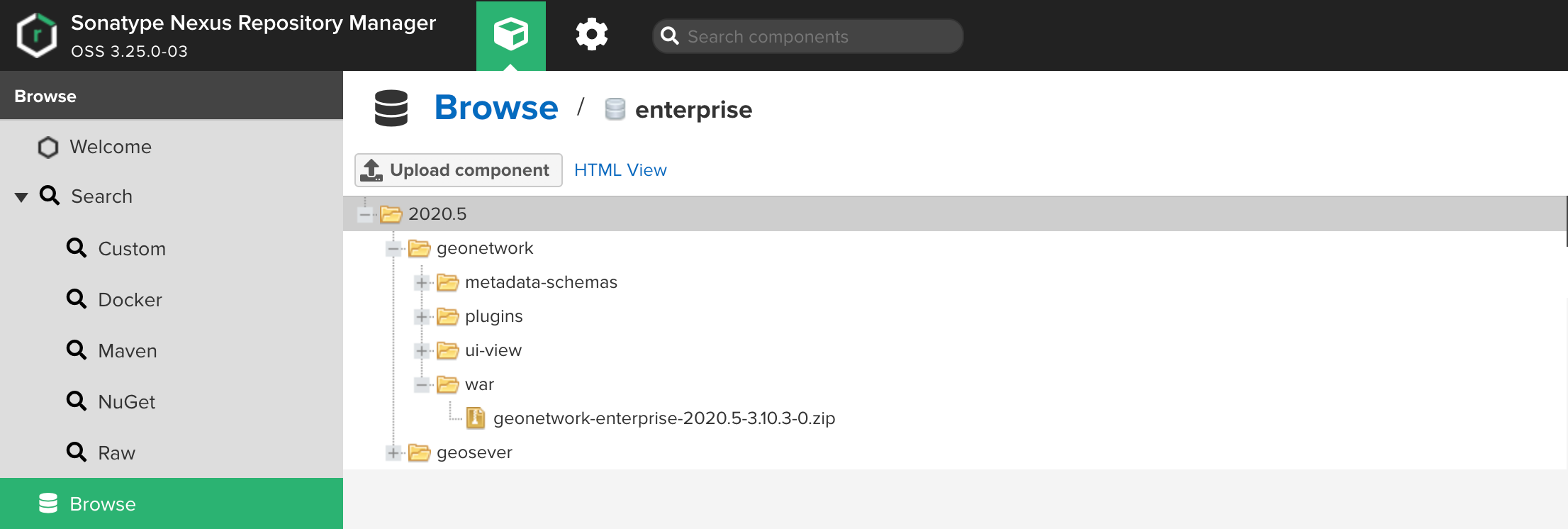Click the ui-view folder icon
Screen dimensions: 1568x529
tap(447, 350)
